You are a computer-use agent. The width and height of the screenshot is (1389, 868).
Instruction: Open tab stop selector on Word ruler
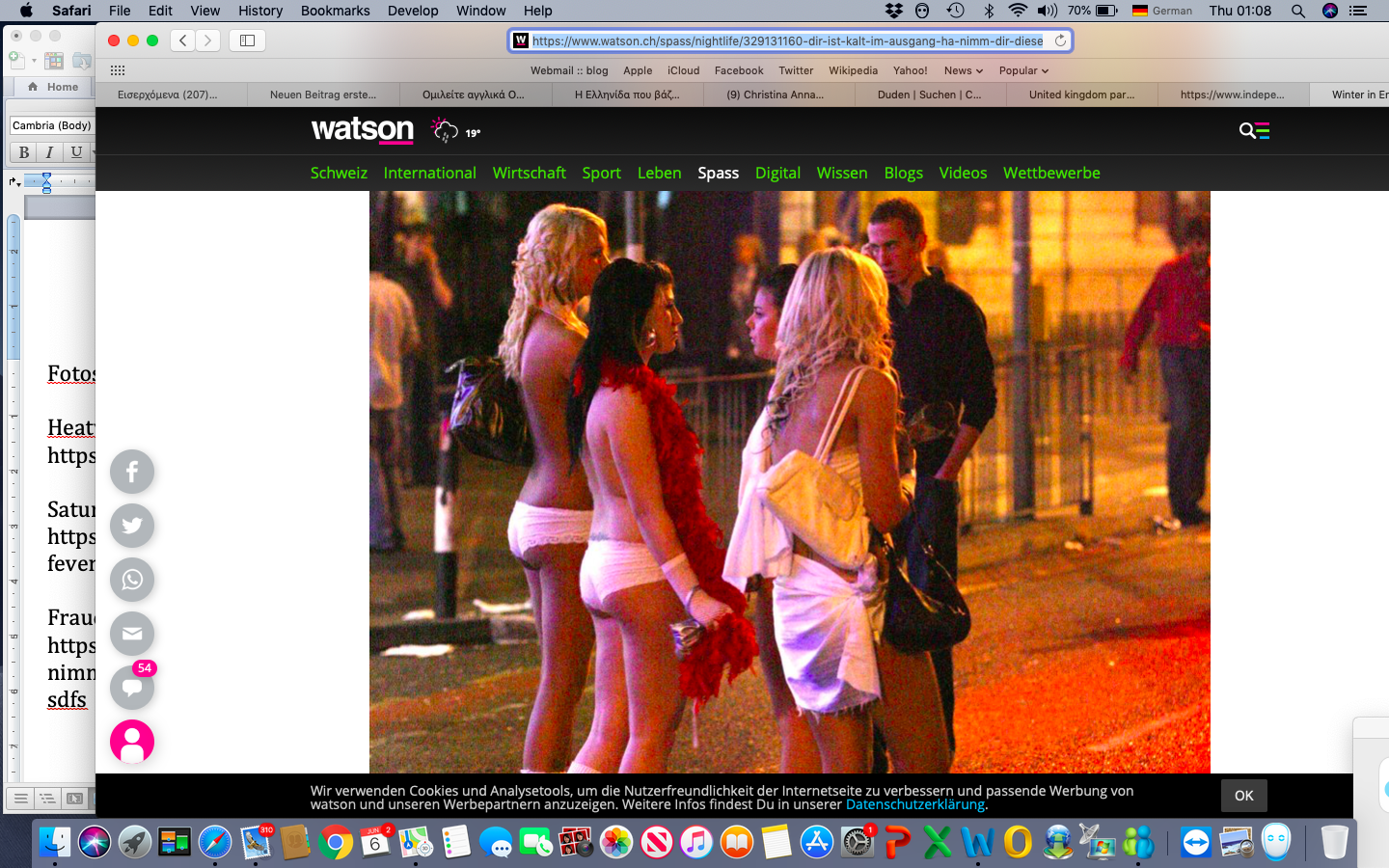click(14, 181)
